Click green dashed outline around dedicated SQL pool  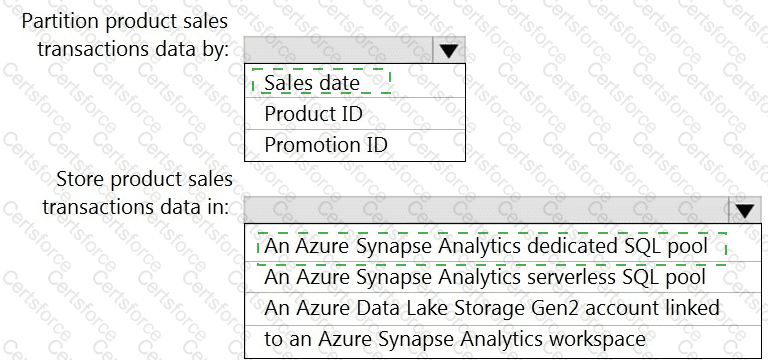[491, 248]
